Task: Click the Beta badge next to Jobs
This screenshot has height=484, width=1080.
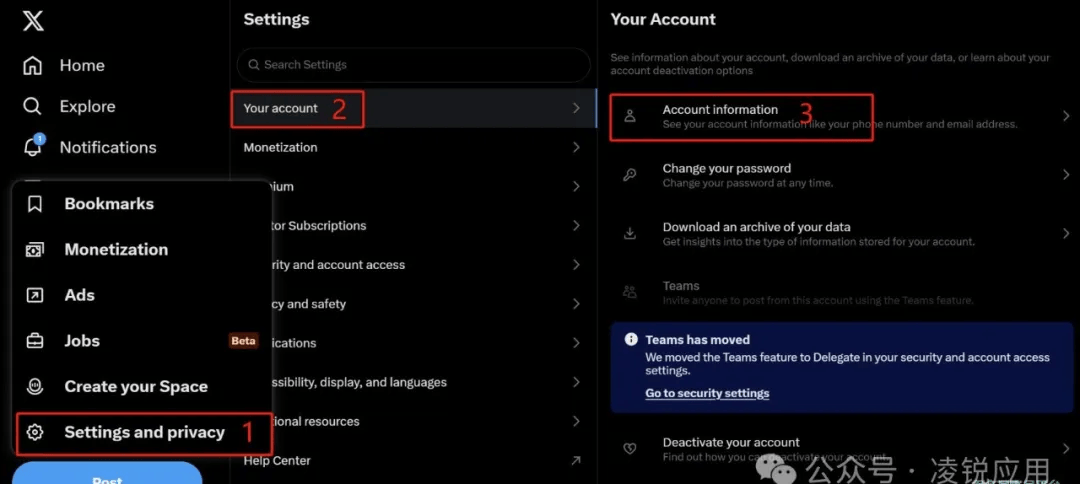Action: [243, 341]
